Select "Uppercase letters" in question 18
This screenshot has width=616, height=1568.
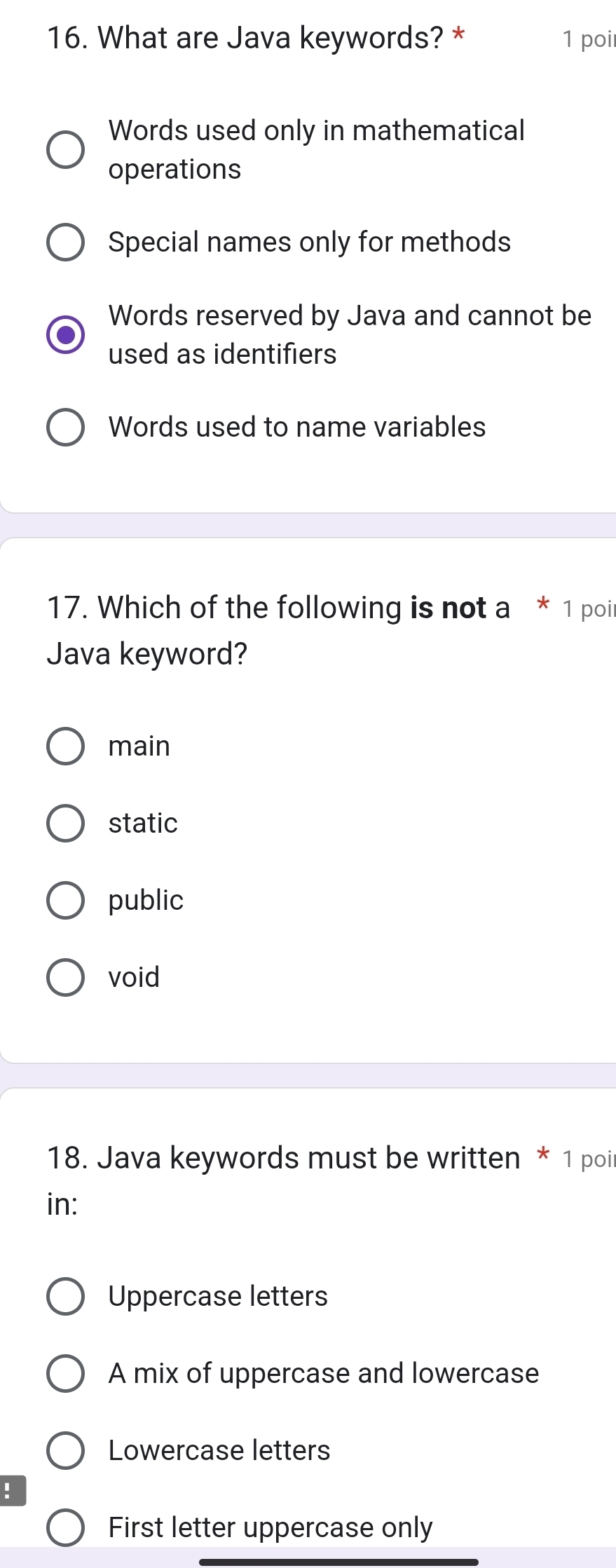point(65,1296)
